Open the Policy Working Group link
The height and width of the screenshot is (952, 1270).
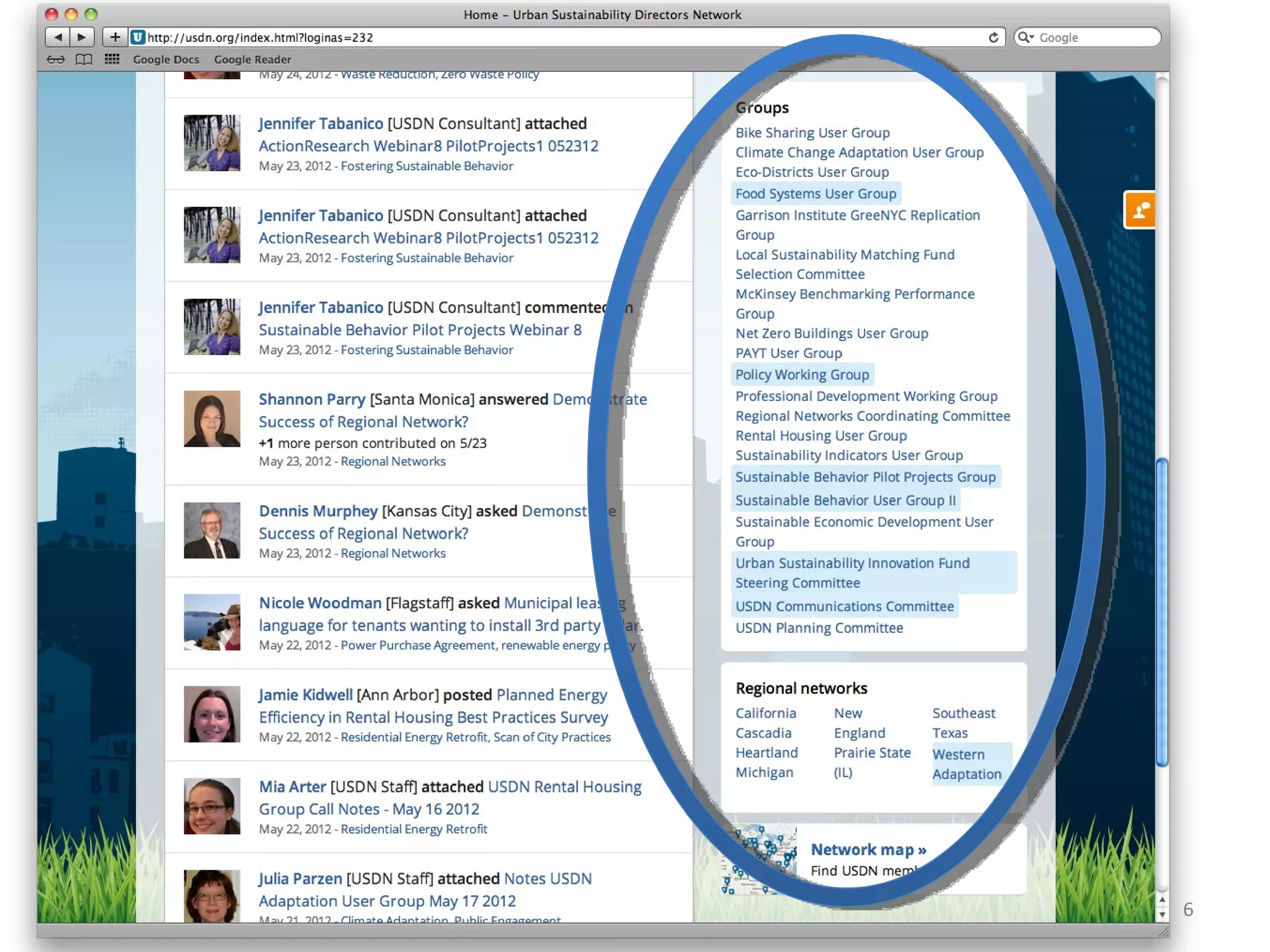tap(802, 375)
